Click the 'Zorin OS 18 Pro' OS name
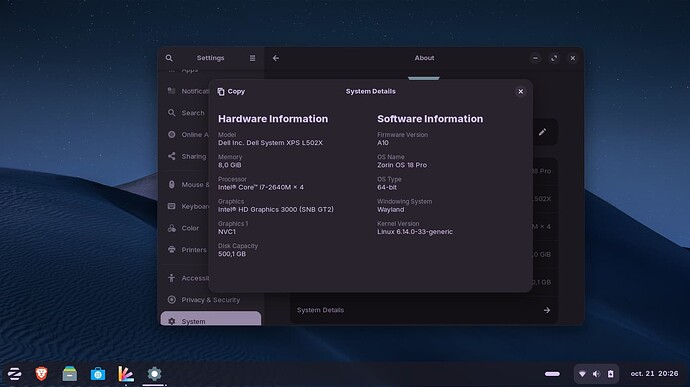Image resolution: width=690 pixels, height=387 pixels. click(x=402, y=165)
